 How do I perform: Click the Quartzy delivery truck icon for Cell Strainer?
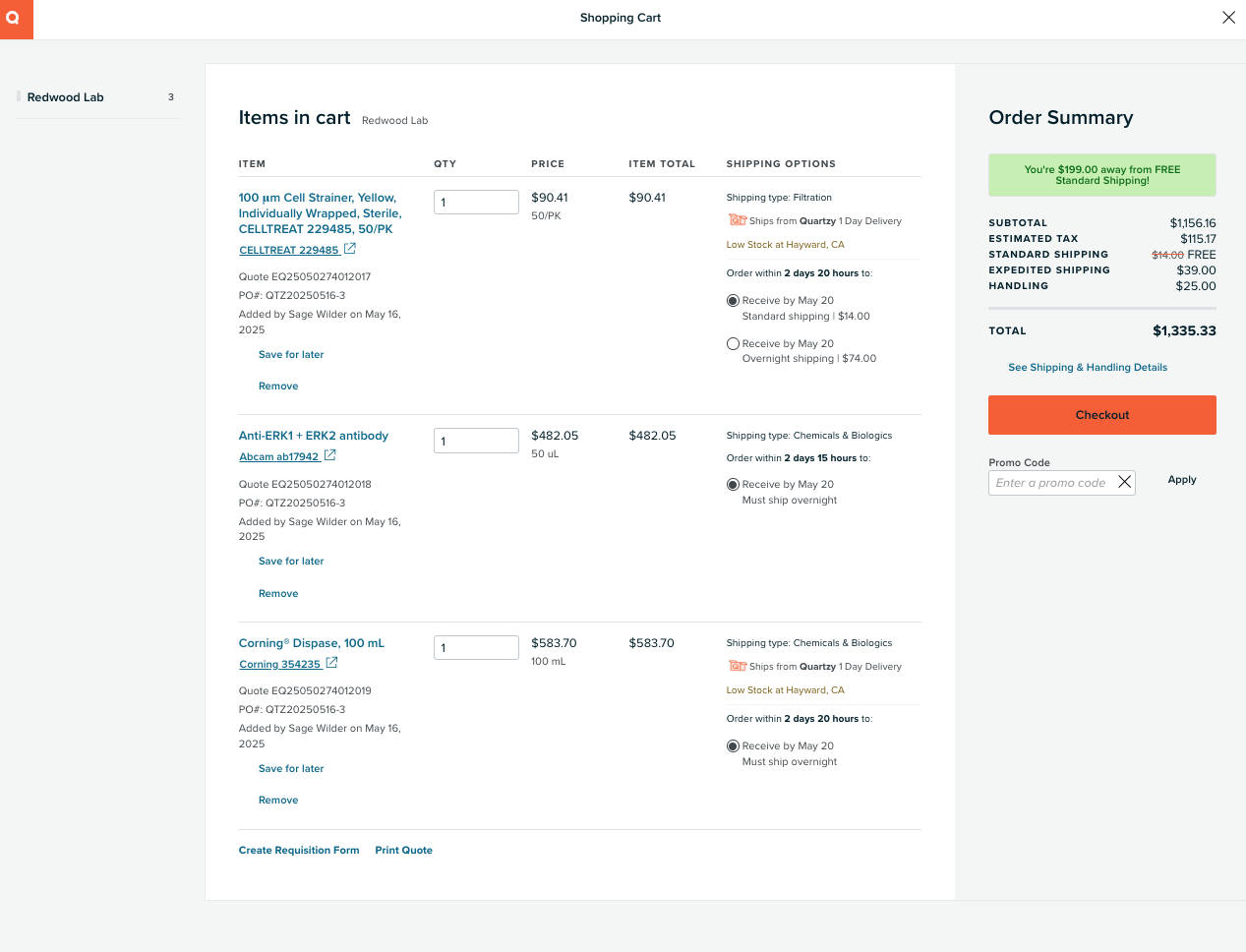point(737,220)
